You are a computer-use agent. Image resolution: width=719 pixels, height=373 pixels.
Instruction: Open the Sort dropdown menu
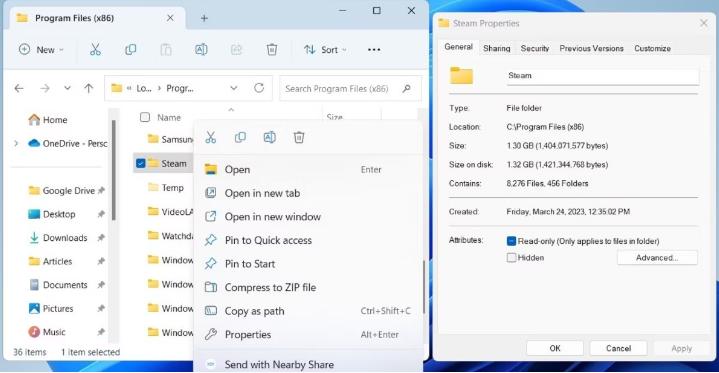click(x=325, y=50)
